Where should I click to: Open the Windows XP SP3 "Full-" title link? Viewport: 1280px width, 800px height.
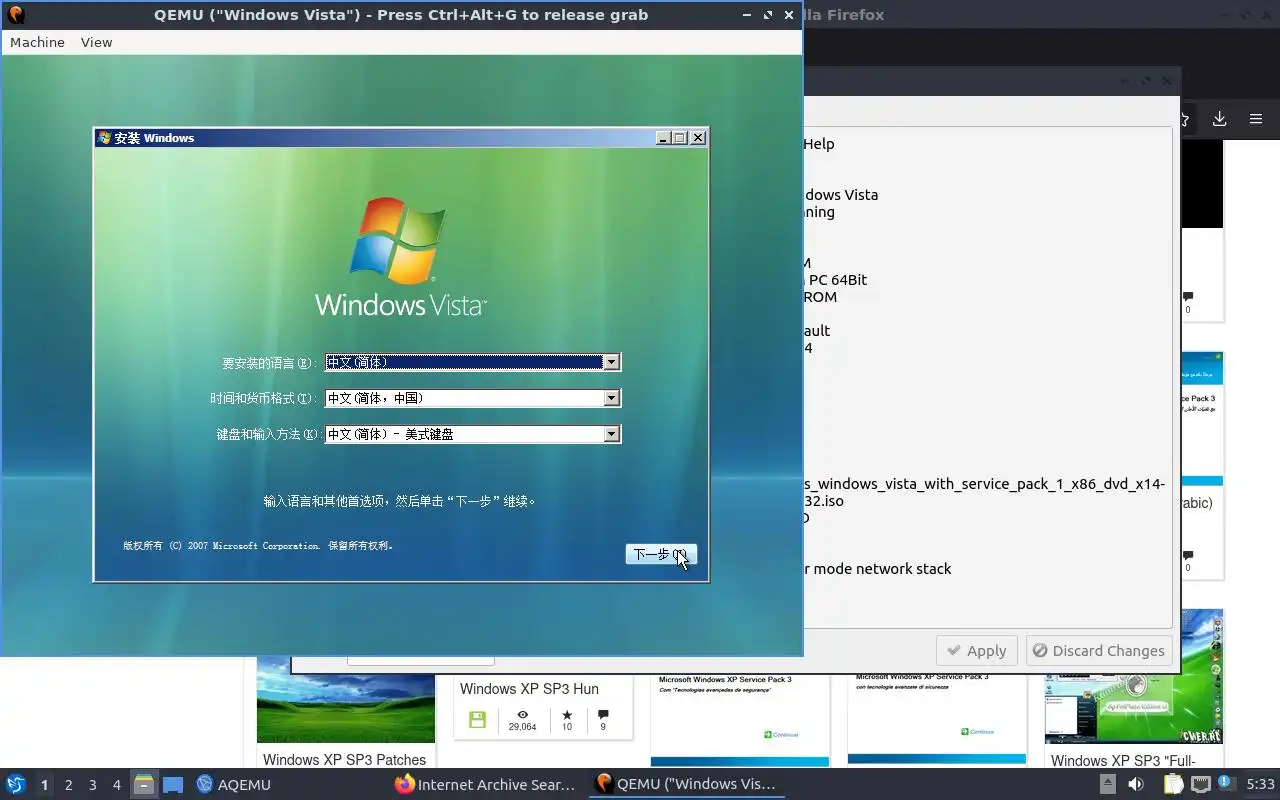point(1123,760)
